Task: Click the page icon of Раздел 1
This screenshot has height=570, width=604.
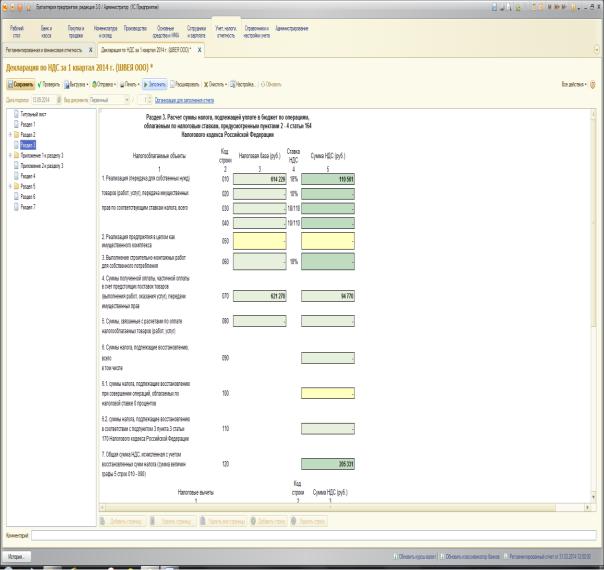Action: click(x=16, y=124)
